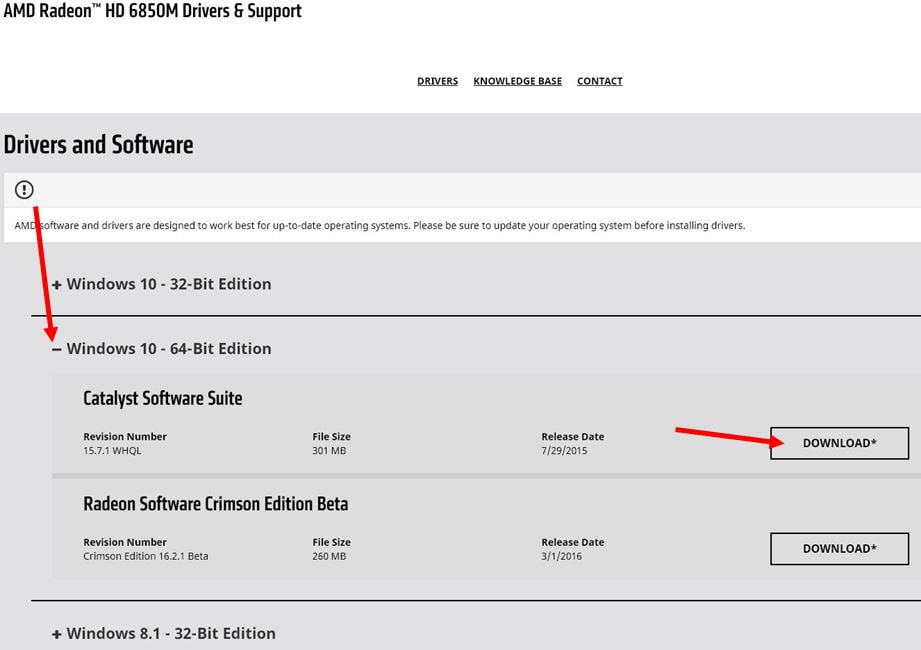Select the Crimson Edition 16.2.1 Beta revision text

[x=146, y=557]
